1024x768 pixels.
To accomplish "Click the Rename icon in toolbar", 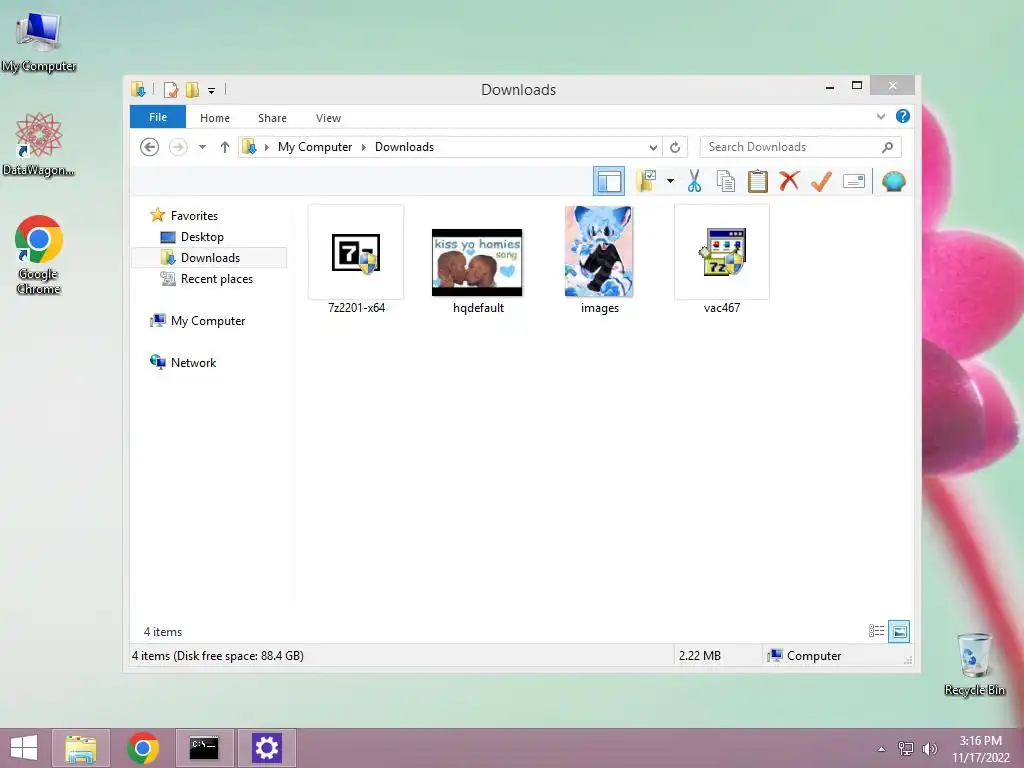I will pyautogui.click(x=854, y=181).
